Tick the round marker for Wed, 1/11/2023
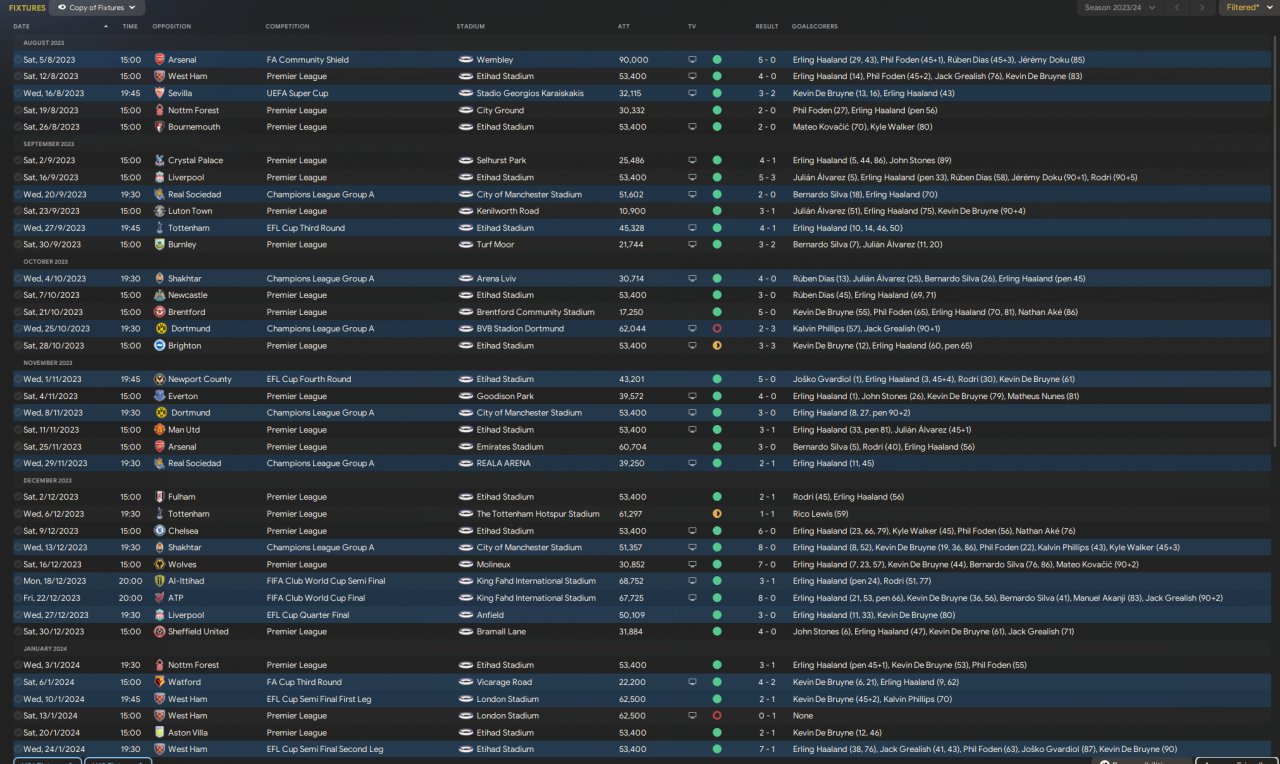Image resolution: width=1280 pixels, height=764 pixels. pos(18,379)
